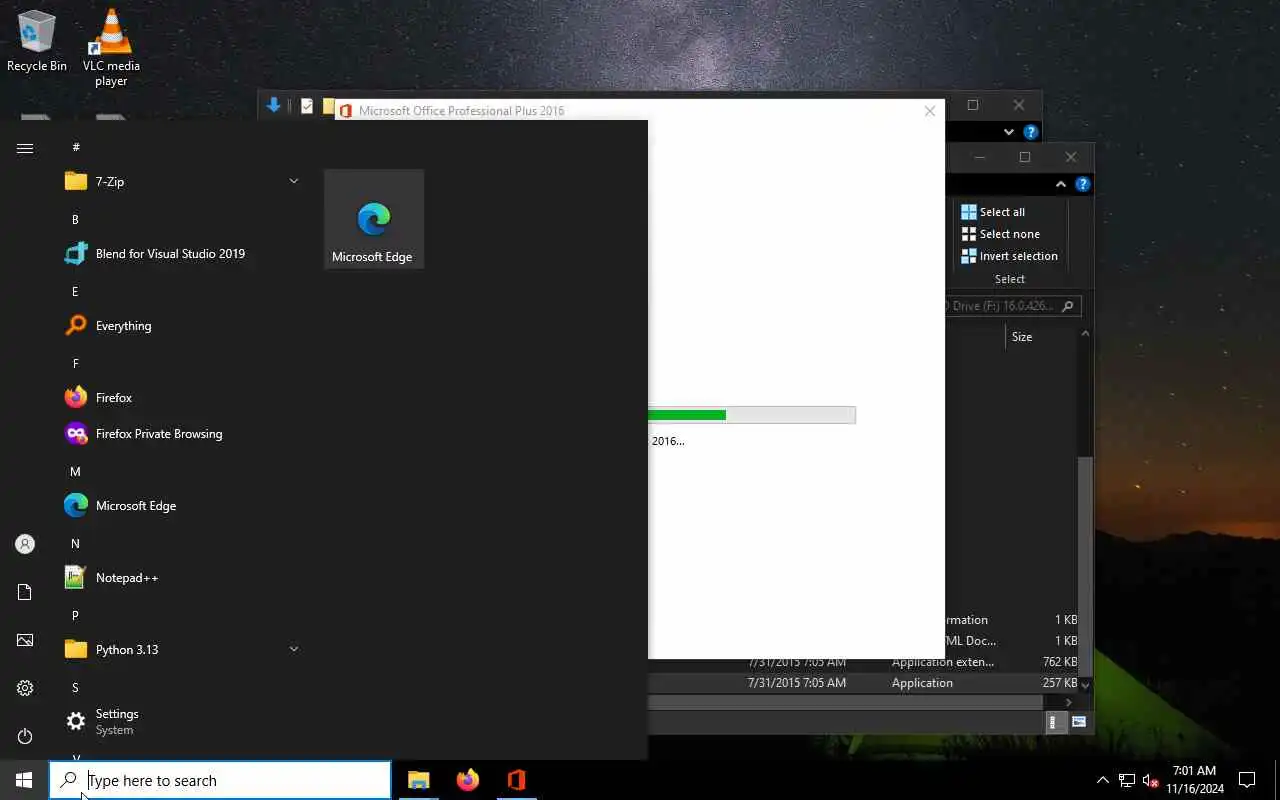Click Explorer horizontal scrollbar right arrow

[x=1069, y=702]
